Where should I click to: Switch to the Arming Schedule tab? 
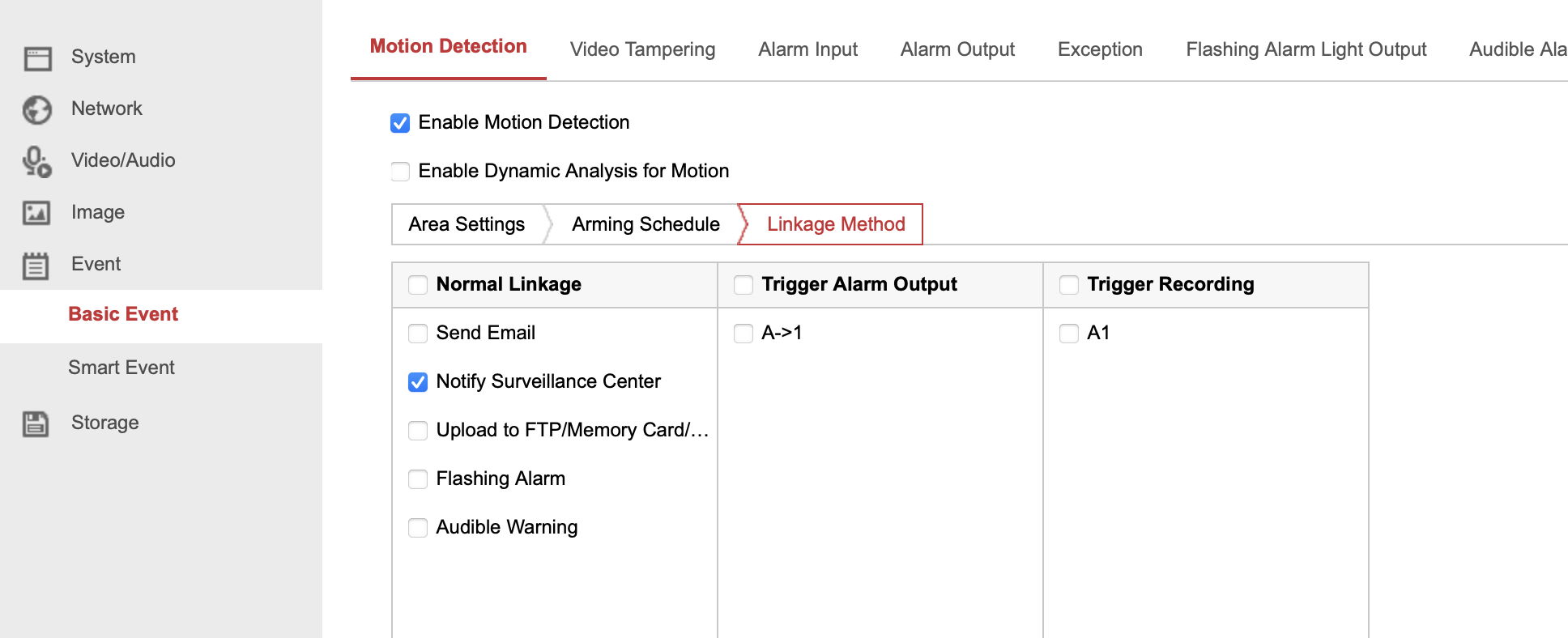click(x=646, y=224)
